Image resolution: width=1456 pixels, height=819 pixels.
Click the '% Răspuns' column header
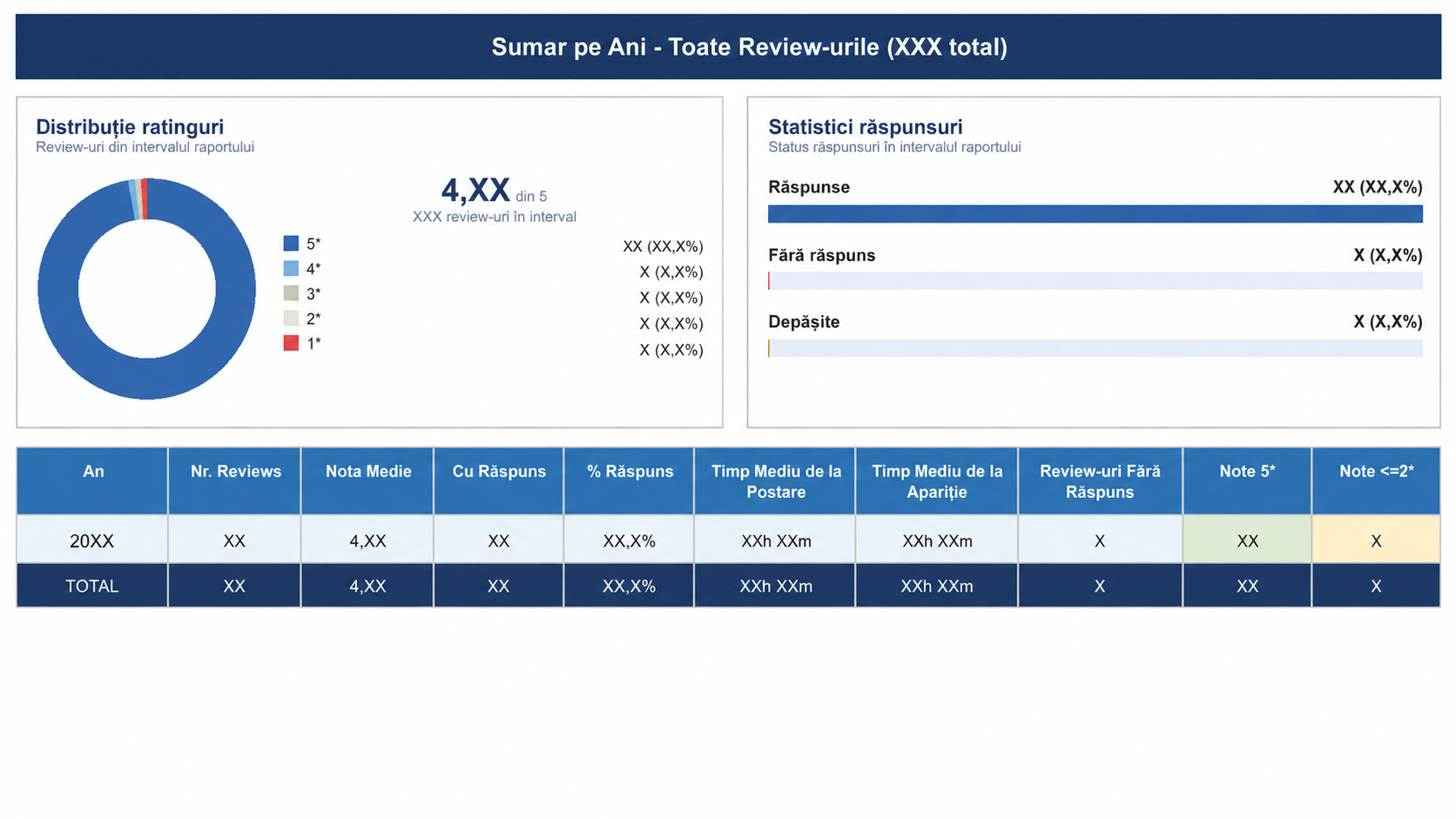coord(630,480)
